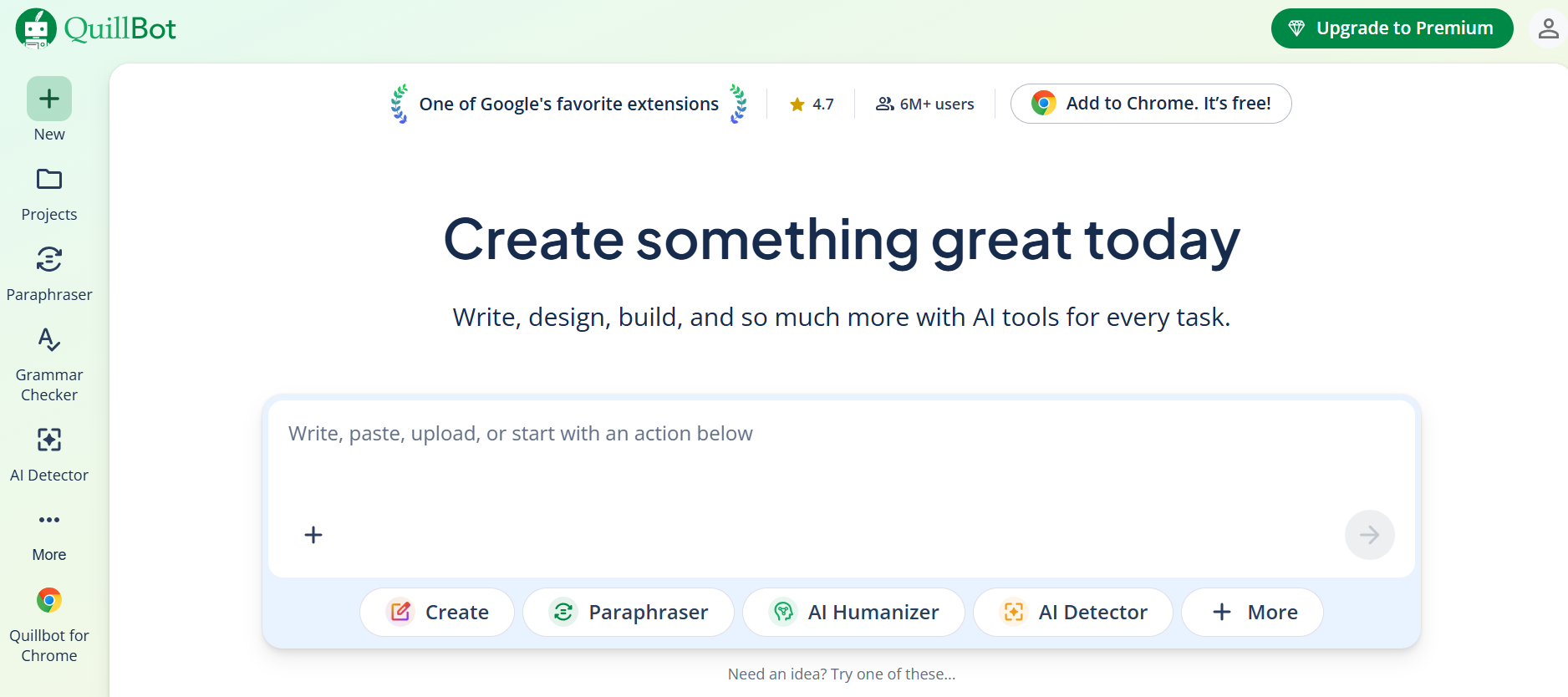Open AI Detector in sidebar
Image resolution: width=1568 pixels, height=697 pixels.
49,455
